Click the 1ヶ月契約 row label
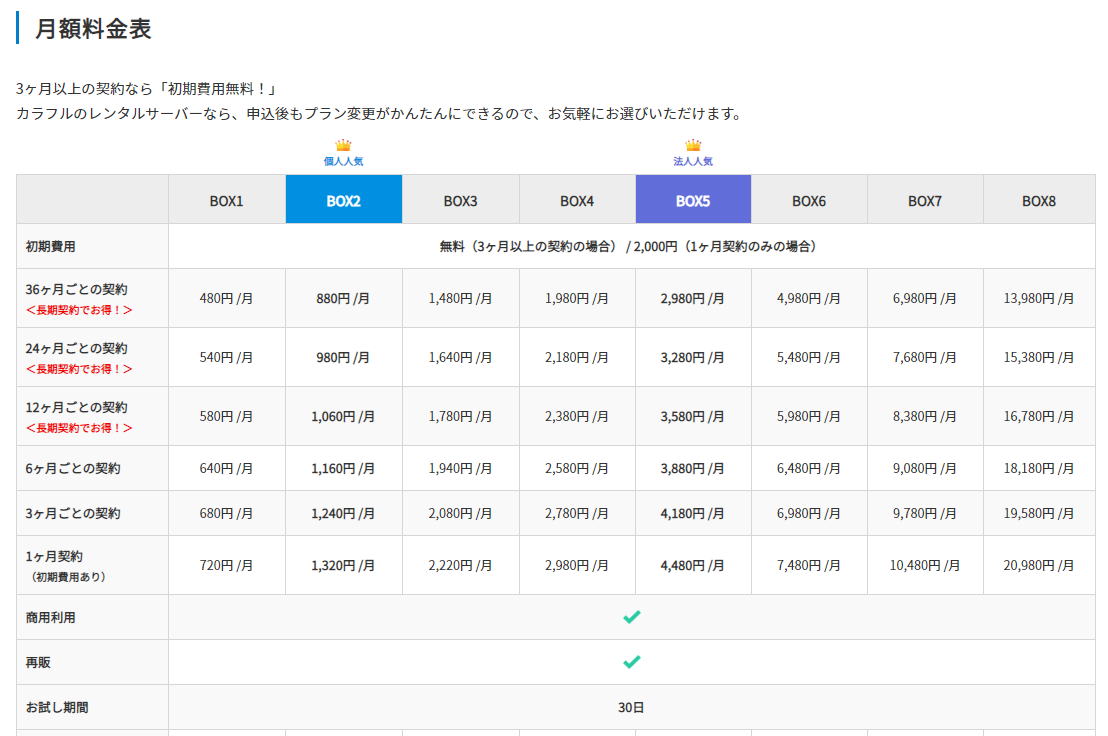The height and width of the screenshot is (736, 1108). [54, 556]
